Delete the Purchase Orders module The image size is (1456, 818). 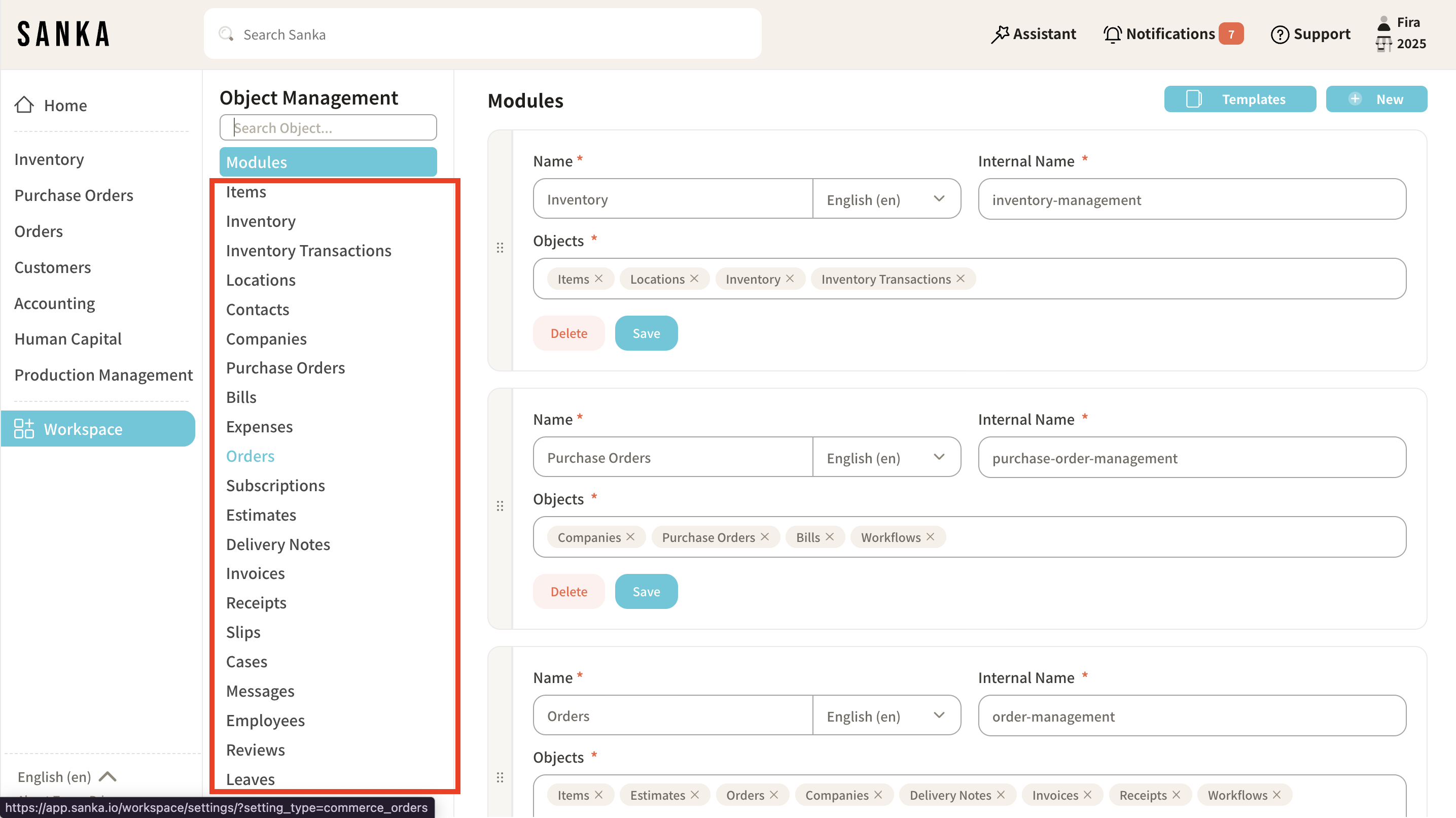click(568, 591)
